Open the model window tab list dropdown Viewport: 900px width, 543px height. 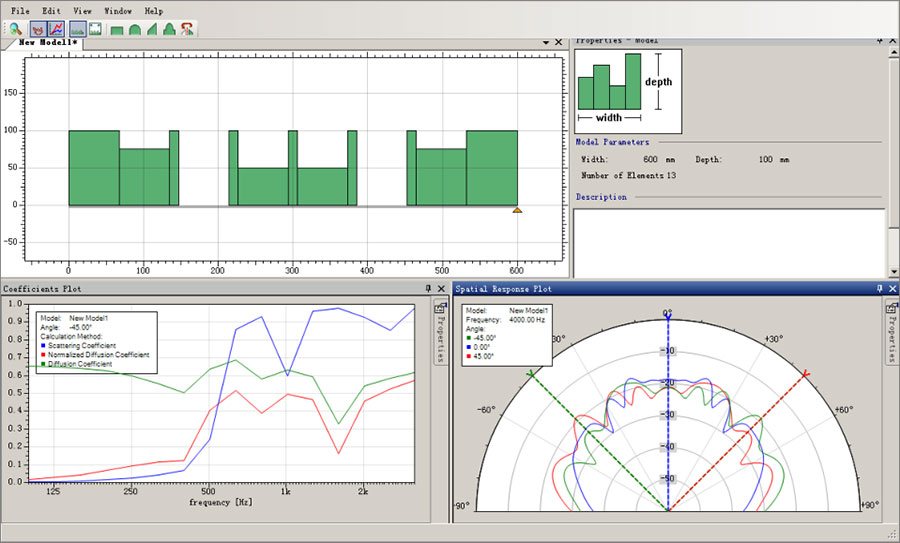547,43
